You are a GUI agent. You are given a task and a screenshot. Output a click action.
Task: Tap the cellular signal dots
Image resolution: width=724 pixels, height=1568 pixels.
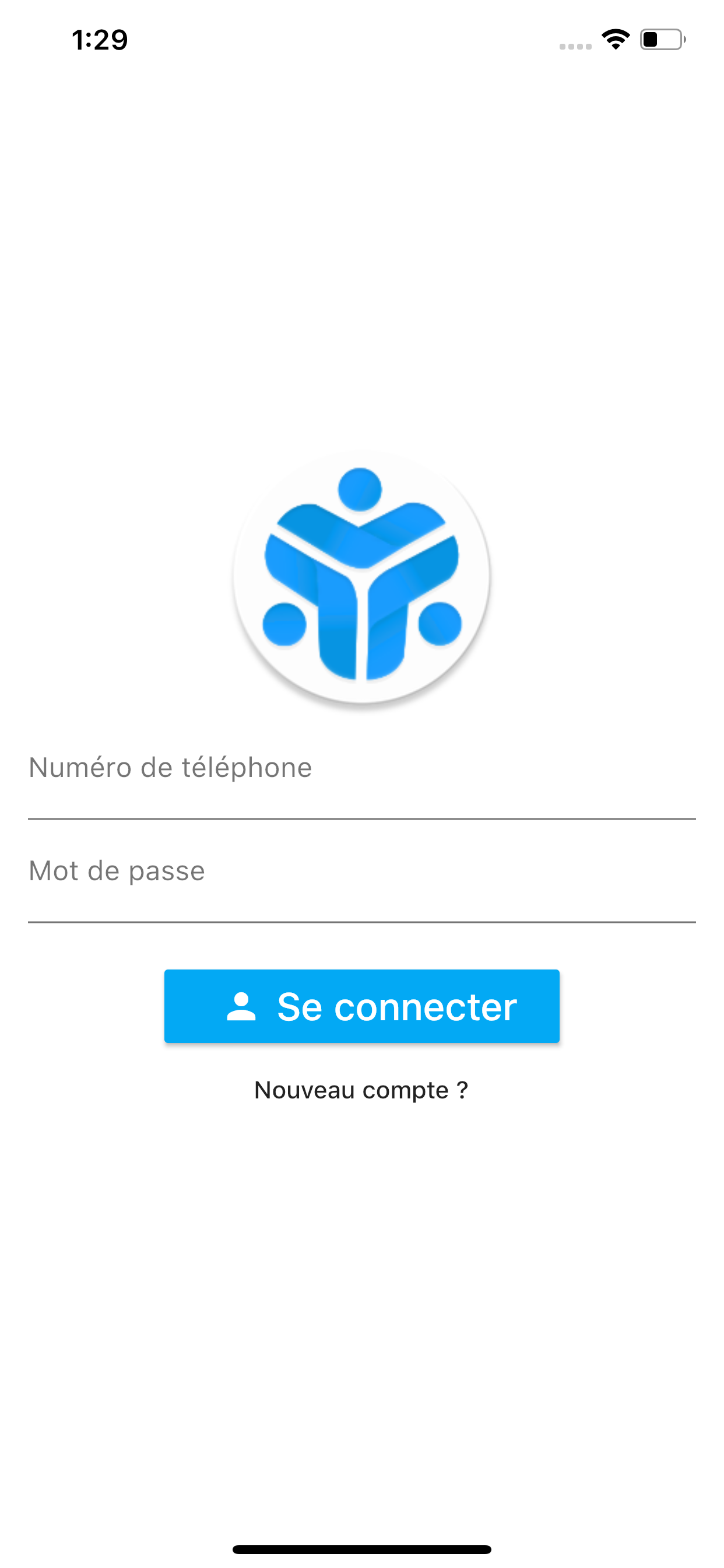575,46
